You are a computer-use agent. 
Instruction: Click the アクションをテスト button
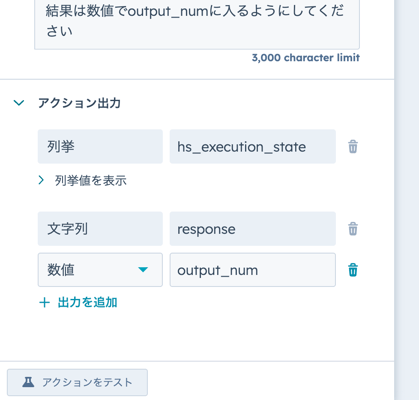77,382
